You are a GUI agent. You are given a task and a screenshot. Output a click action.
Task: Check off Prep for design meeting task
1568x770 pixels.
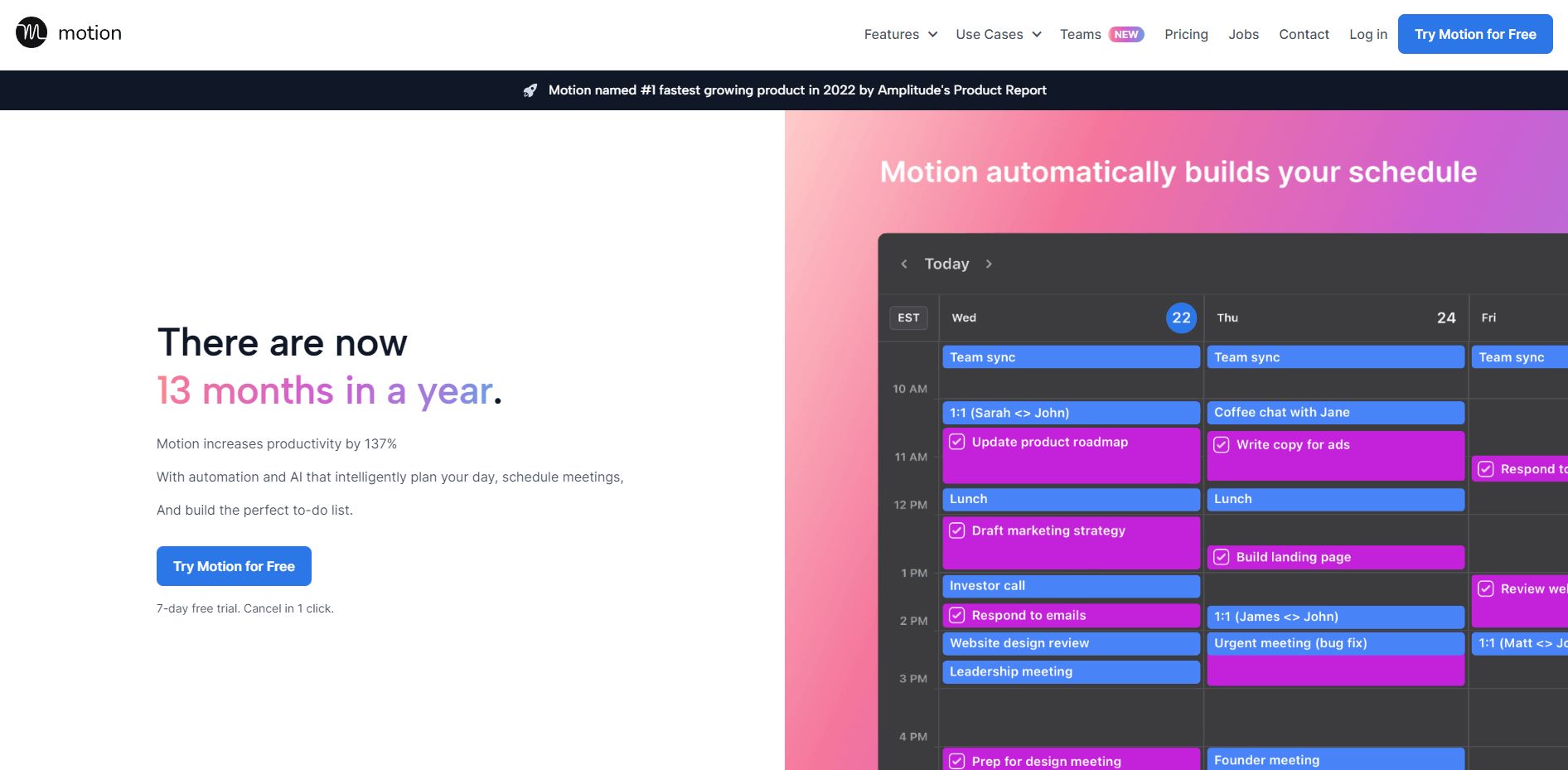(957, 761)
